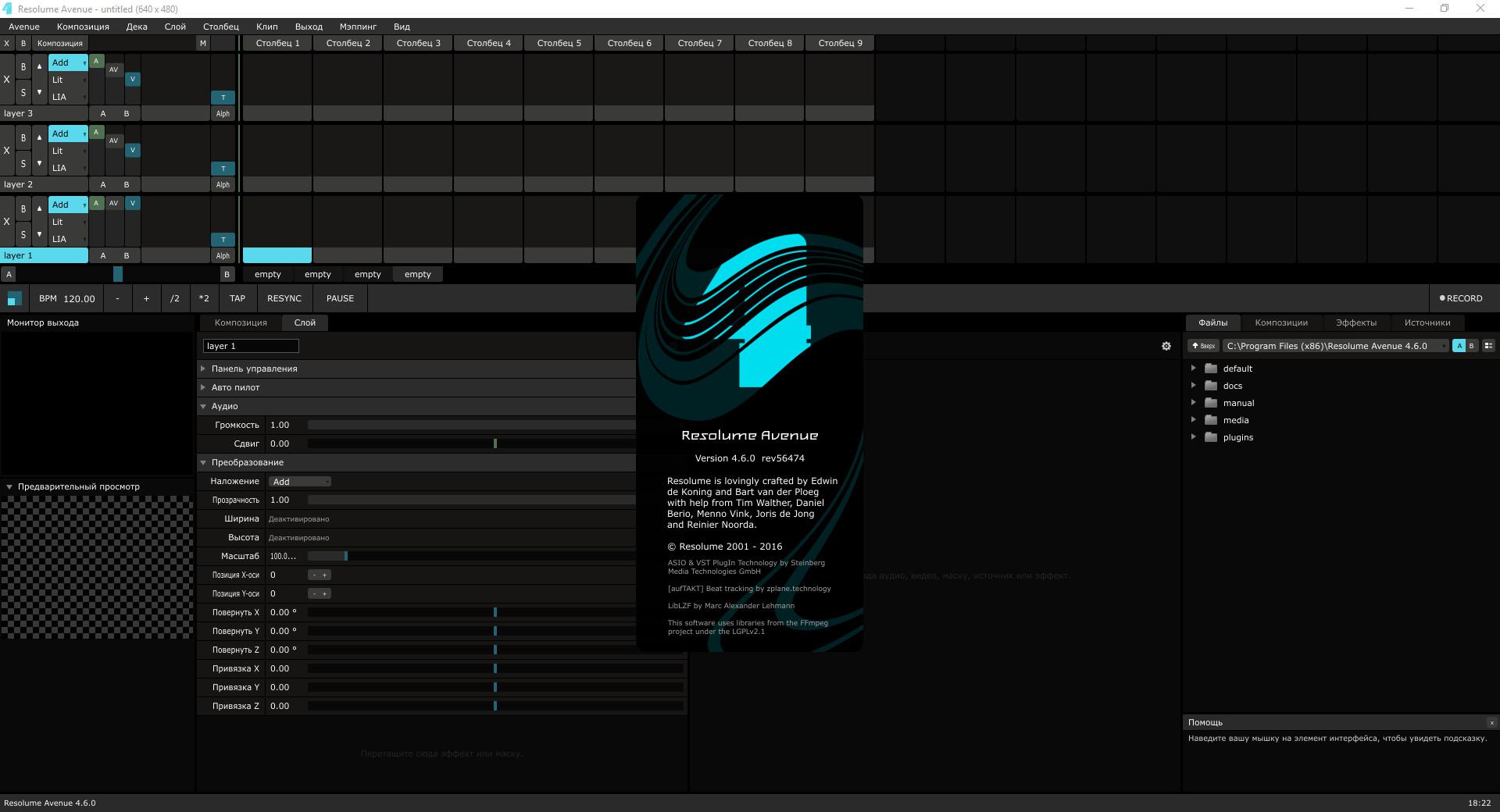Switch to the Эффекты tab
Screen dimensions: 1500x812
point(1355,322)
